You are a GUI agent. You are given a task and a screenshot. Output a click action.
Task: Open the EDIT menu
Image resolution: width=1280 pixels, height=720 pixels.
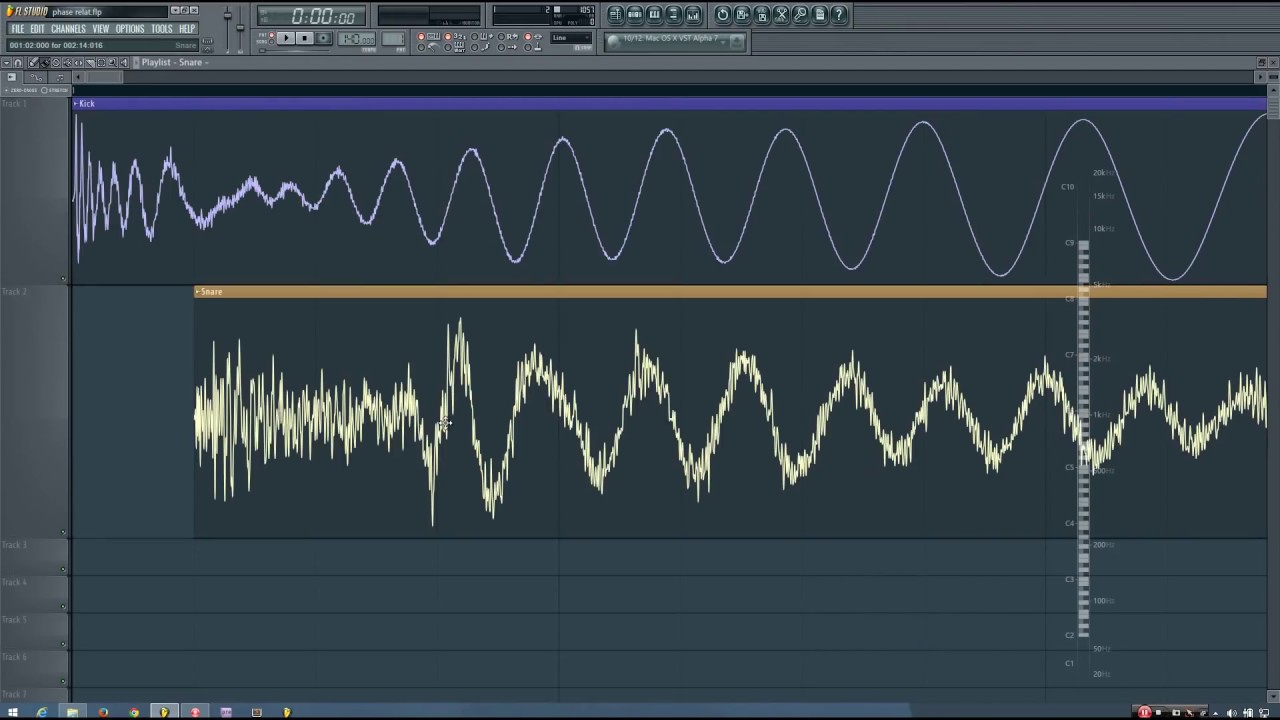coord(37,29)
